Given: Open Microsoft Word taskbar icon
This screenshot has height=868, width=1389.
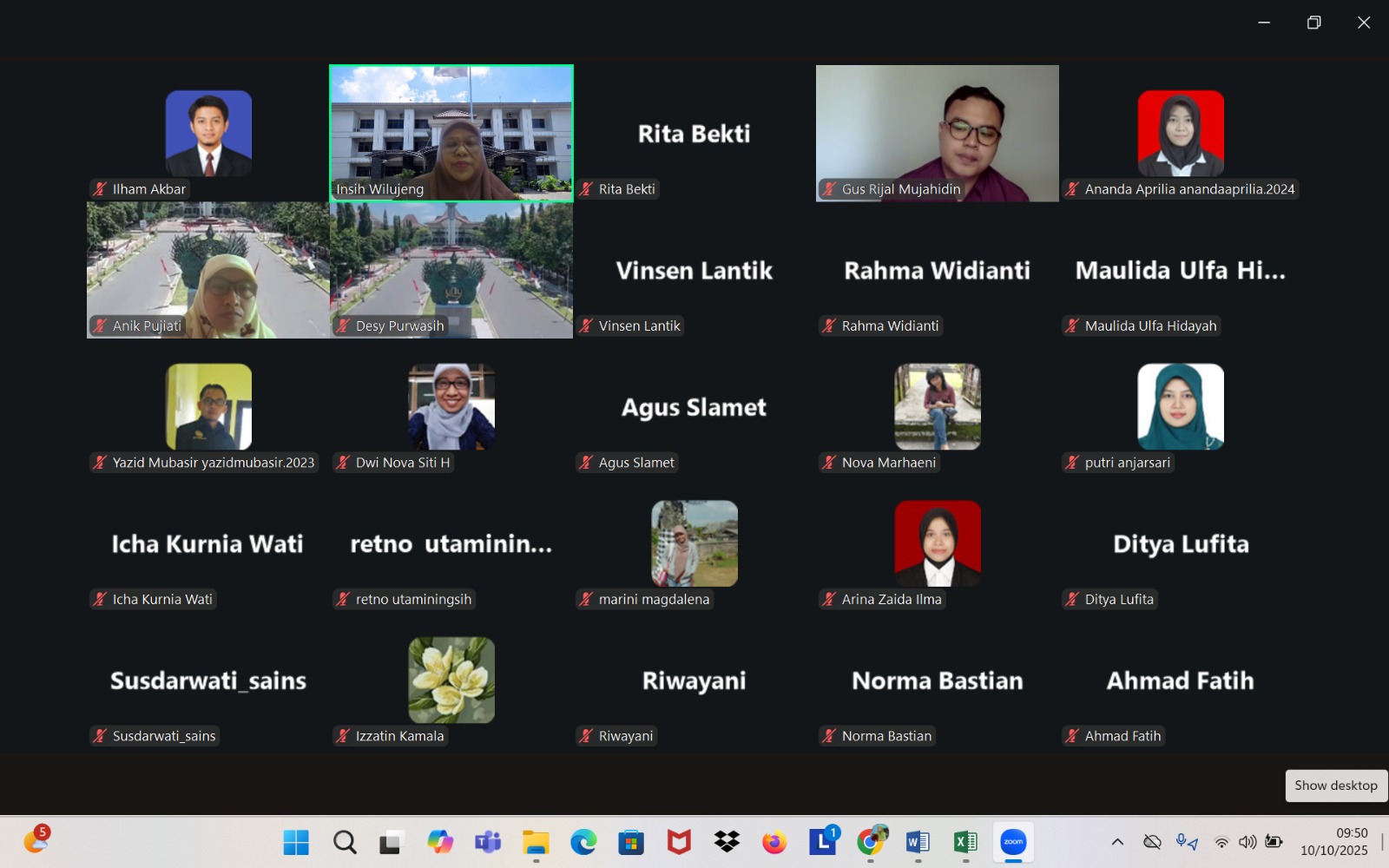Looking at the screenshot, I should 918,842.
